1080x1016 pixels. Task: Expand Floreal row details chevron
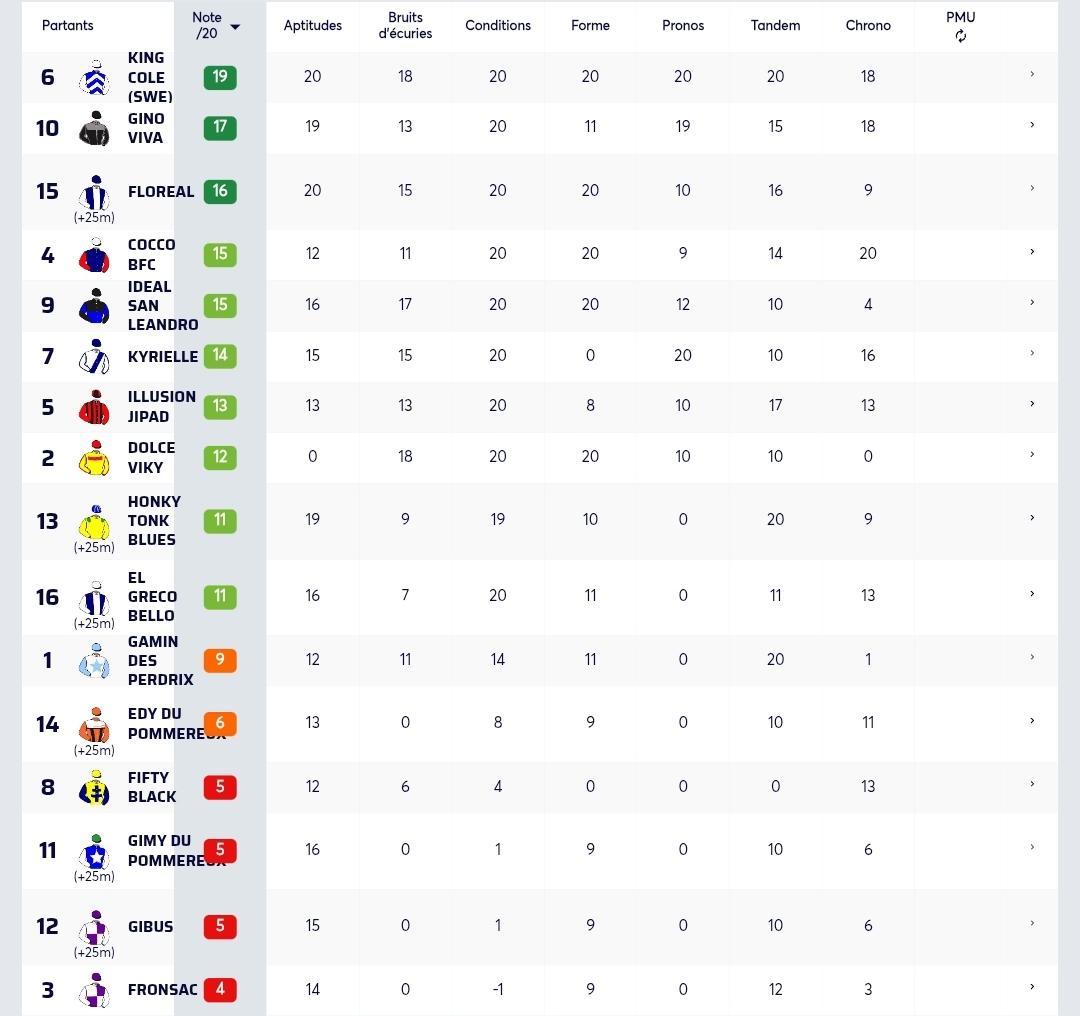coord(1032,188)
